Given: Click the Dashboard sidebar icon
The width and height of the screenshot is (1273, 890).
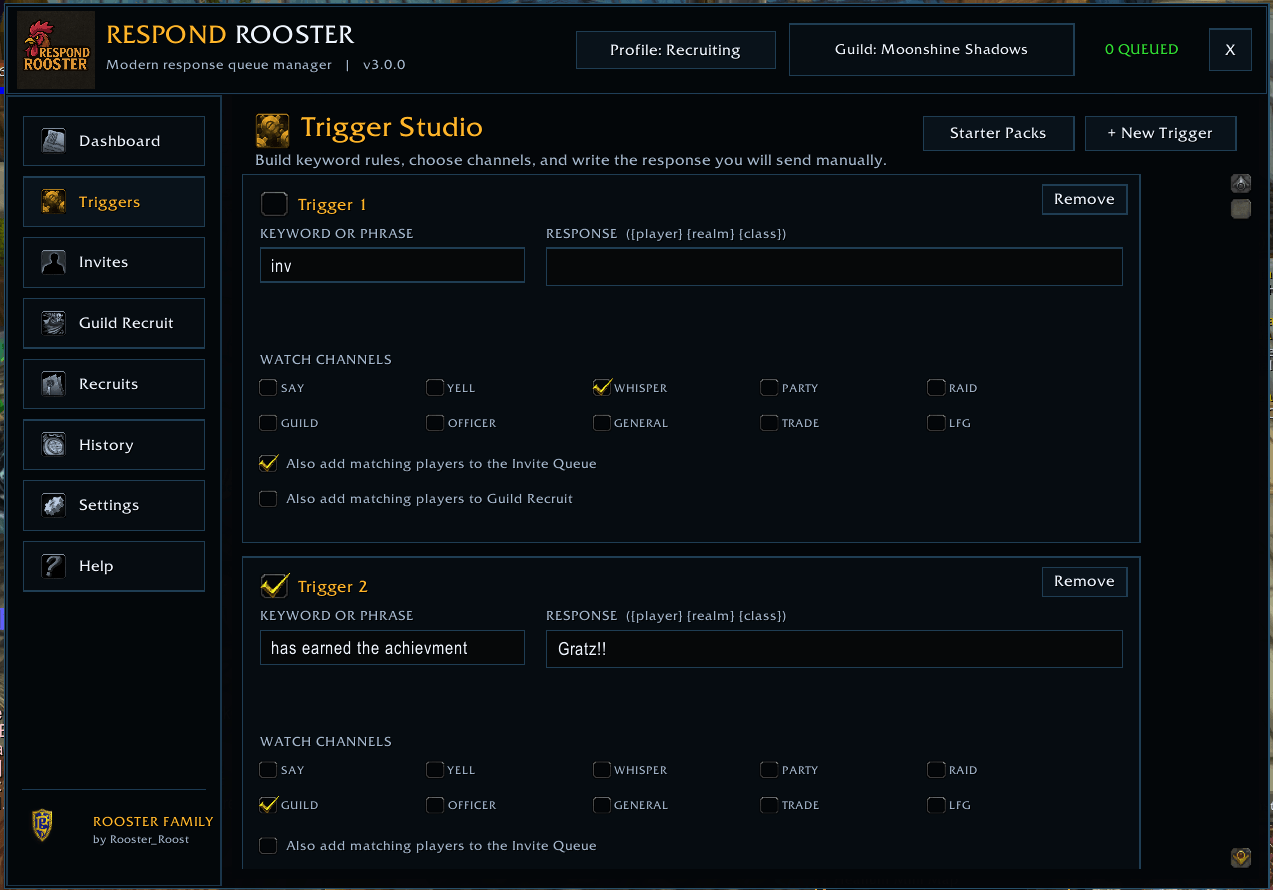Looking at the screenshot, I should coord(54,141).
